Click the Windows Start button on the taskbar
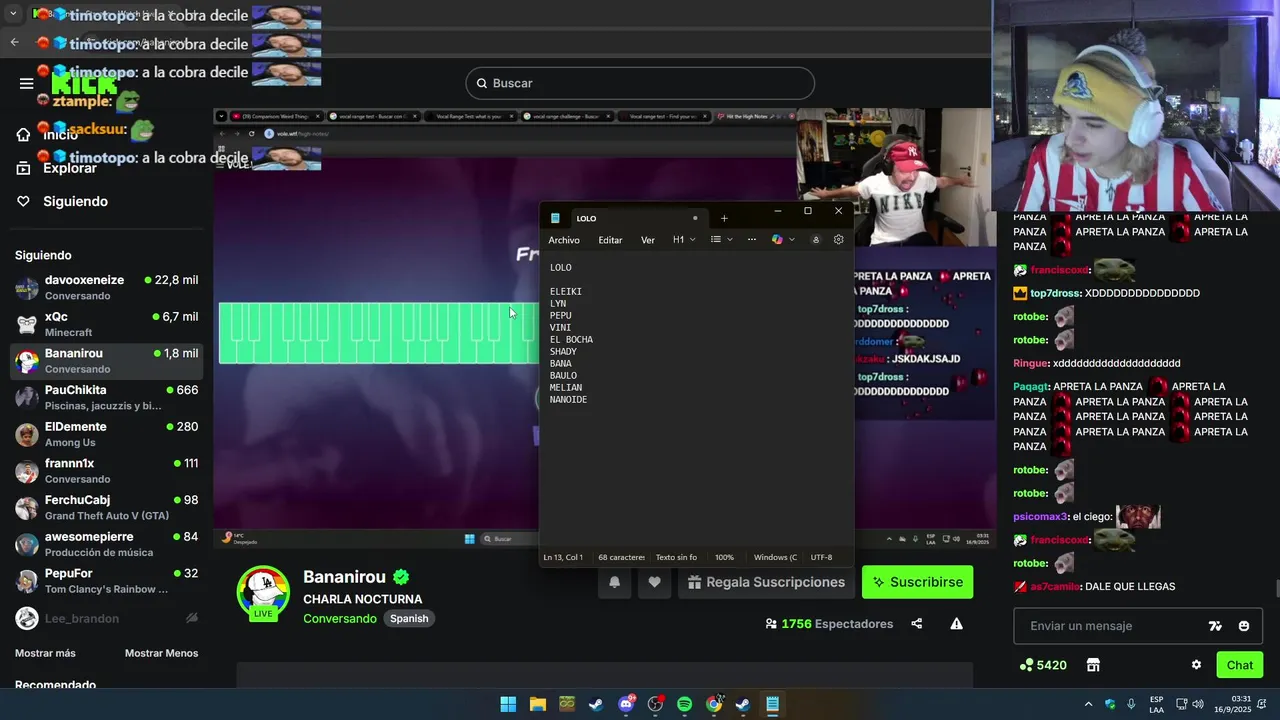The height and width of the screenshot is (720, 1280). 508,704
